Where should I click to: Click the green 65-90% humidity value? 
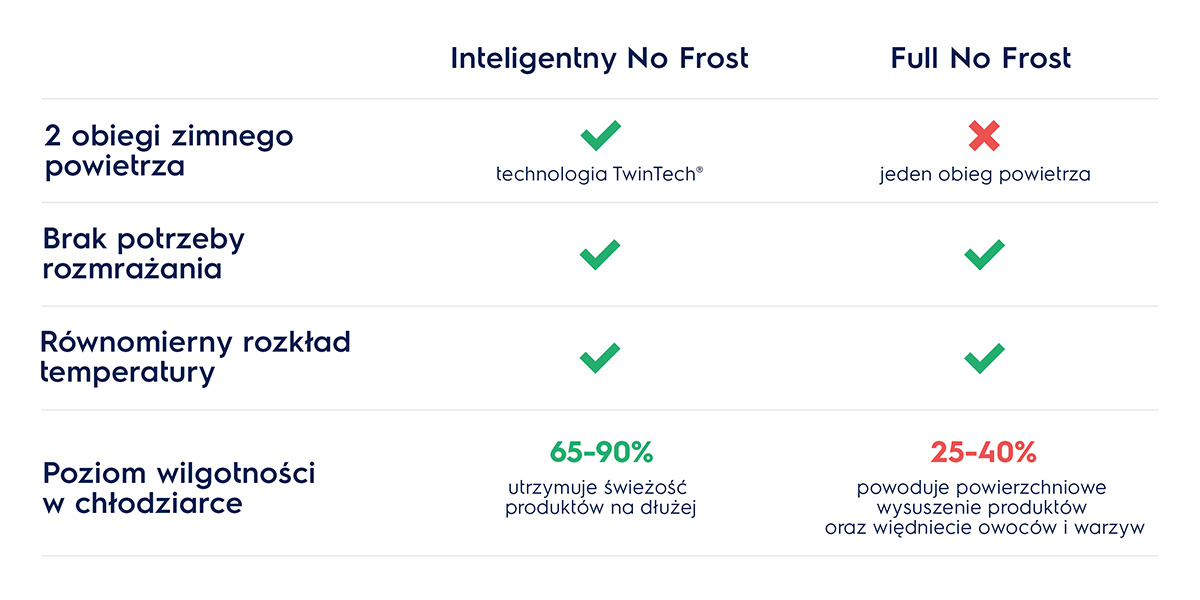point(600,452)
